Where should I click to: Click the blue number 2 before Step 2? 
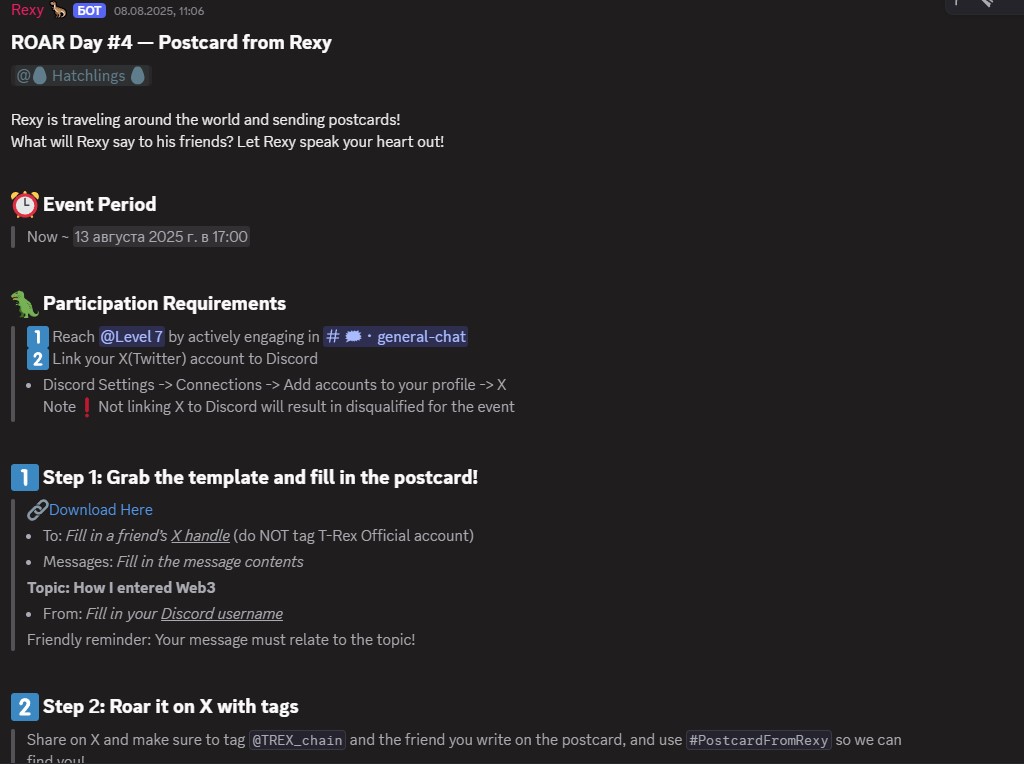click(25, 707)
